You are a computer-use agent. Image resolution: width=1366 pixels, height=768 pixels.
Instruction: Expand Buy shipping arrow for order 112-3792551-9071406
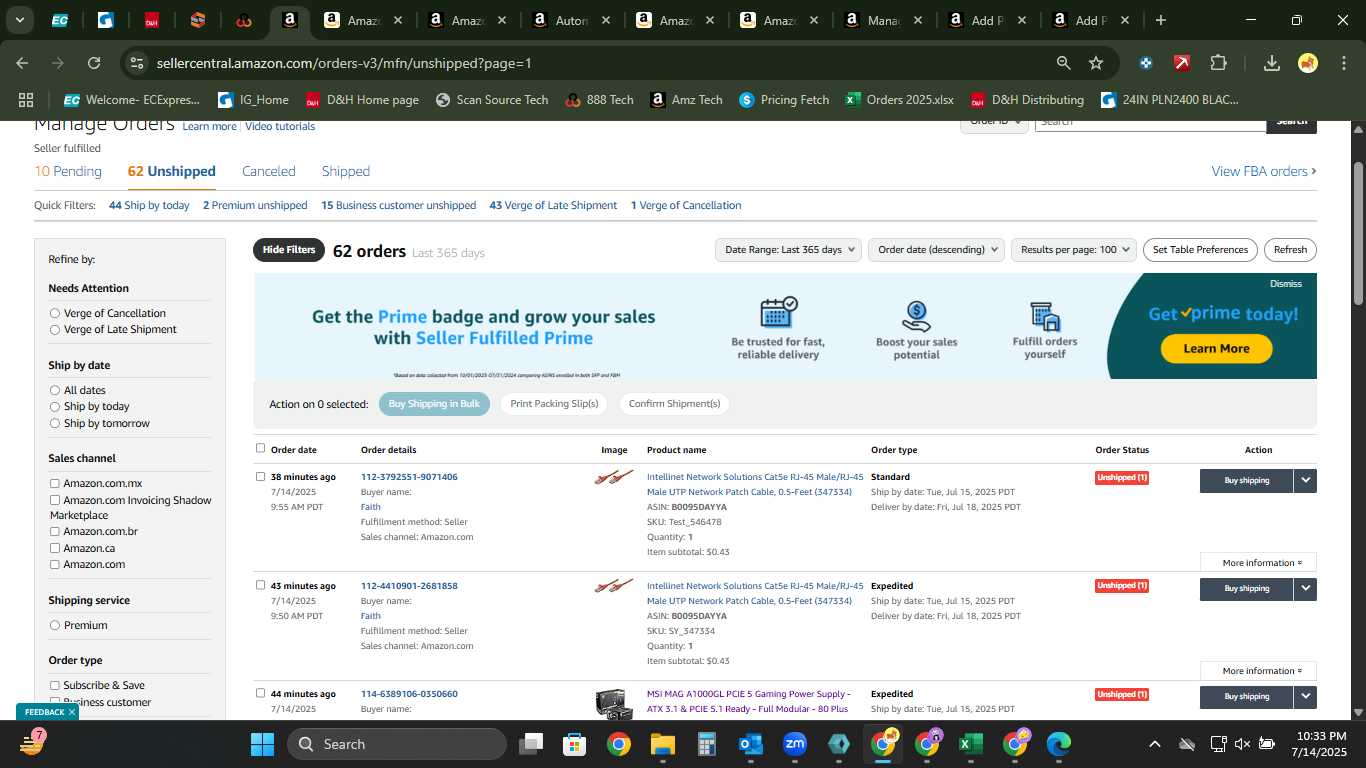pos(1305,480)
